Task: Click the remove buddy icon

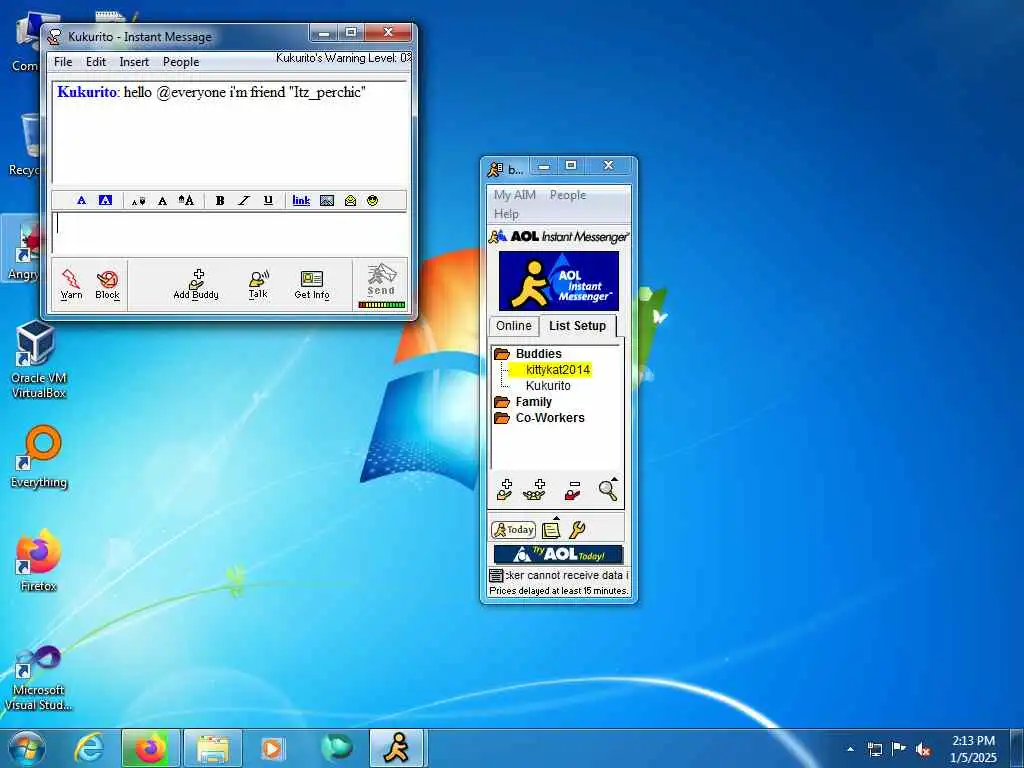Action: [572, 490]
